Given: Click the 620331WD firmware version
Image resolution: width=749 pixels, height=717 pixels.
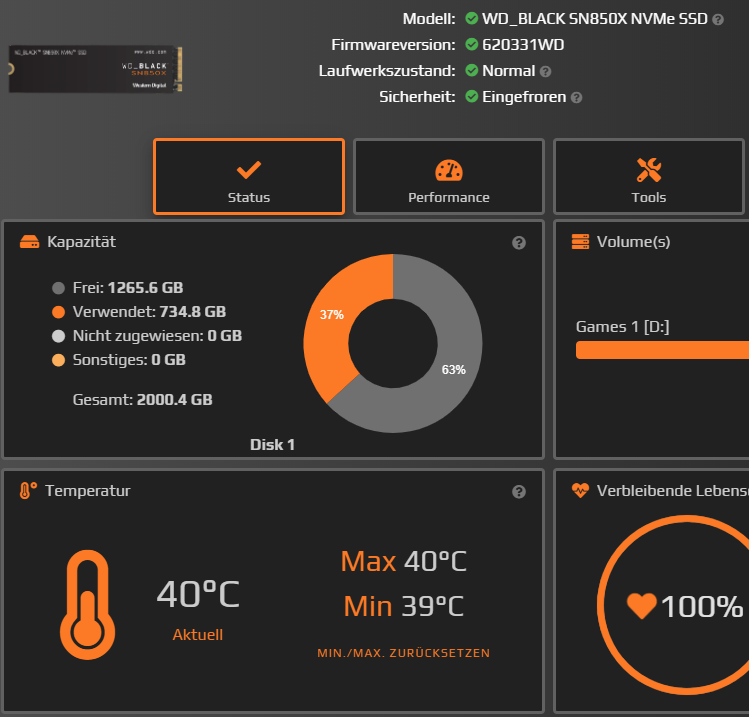Looking at the screenshot, I should [523, 45].
